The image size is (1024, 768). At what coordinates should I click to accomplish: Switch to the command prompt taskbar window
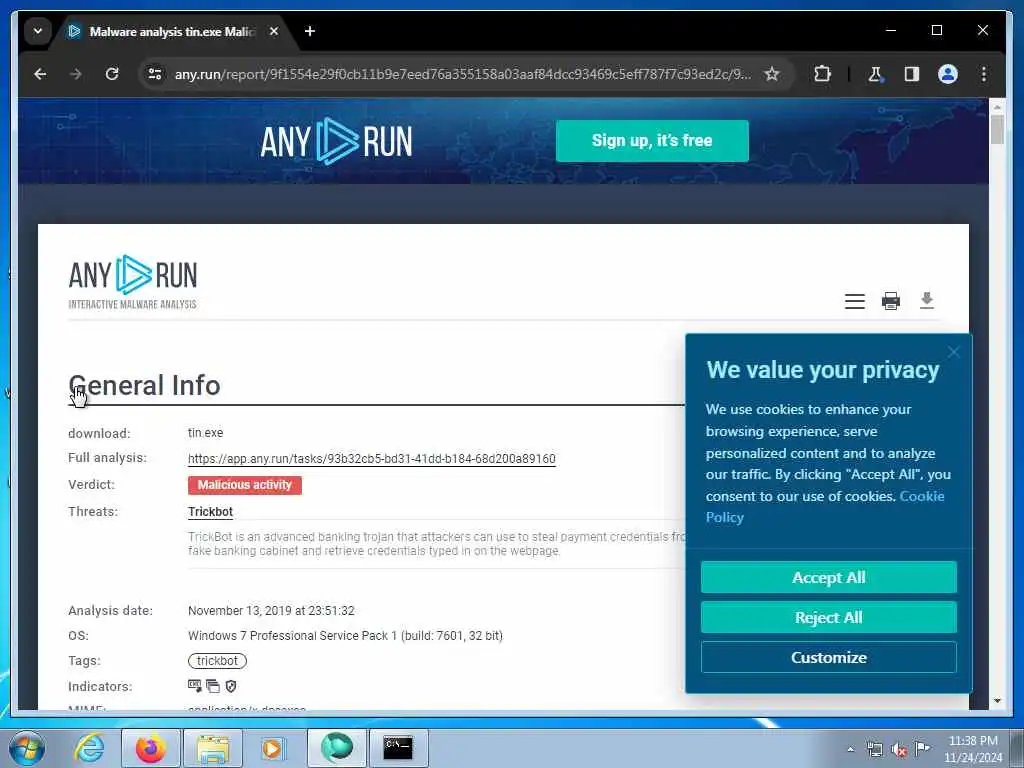tap(398, 748)
